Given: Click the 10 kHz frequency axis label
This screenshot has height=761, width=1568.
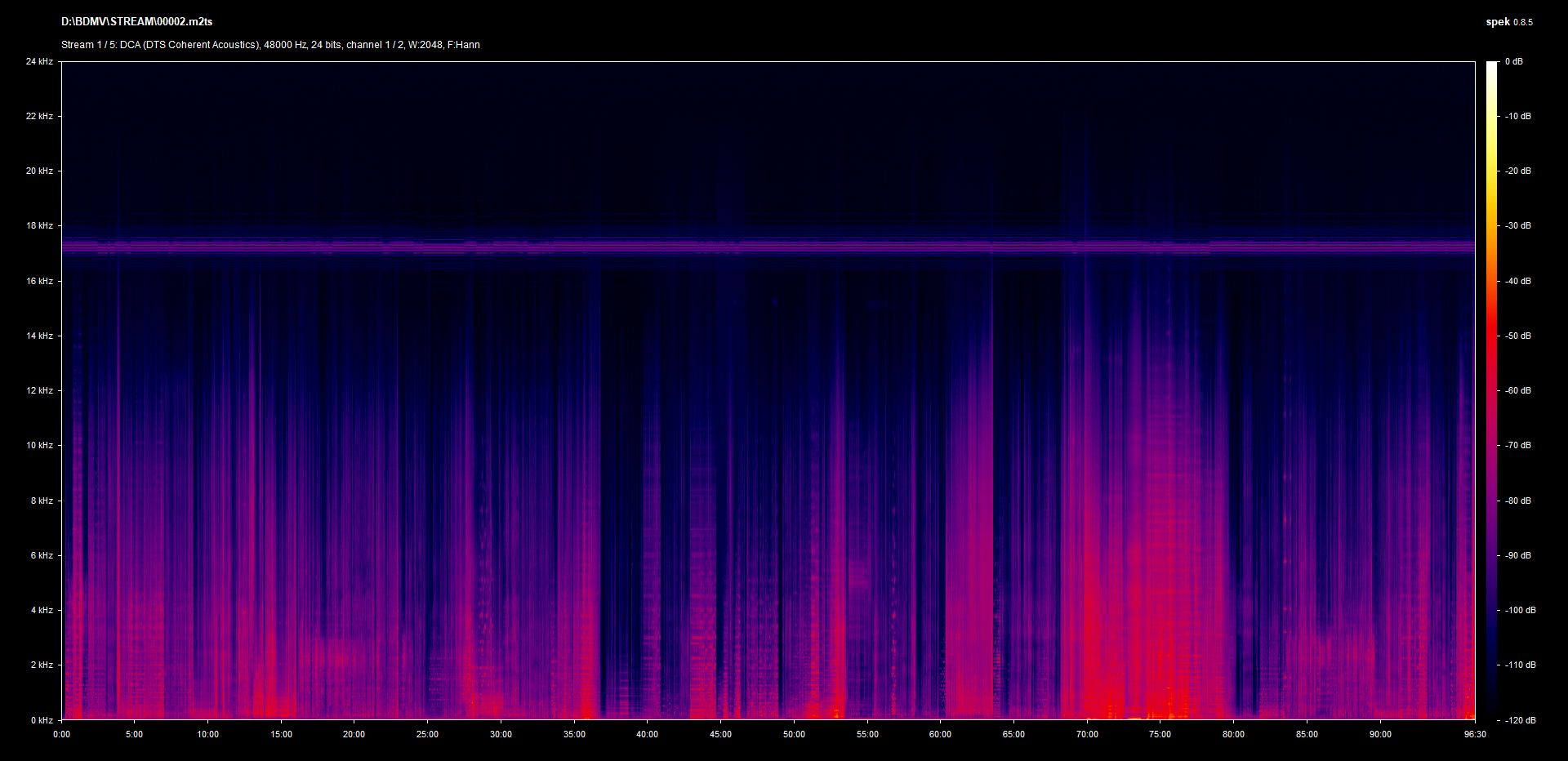Looking at the screenshot, I should (x=39, y=446).
